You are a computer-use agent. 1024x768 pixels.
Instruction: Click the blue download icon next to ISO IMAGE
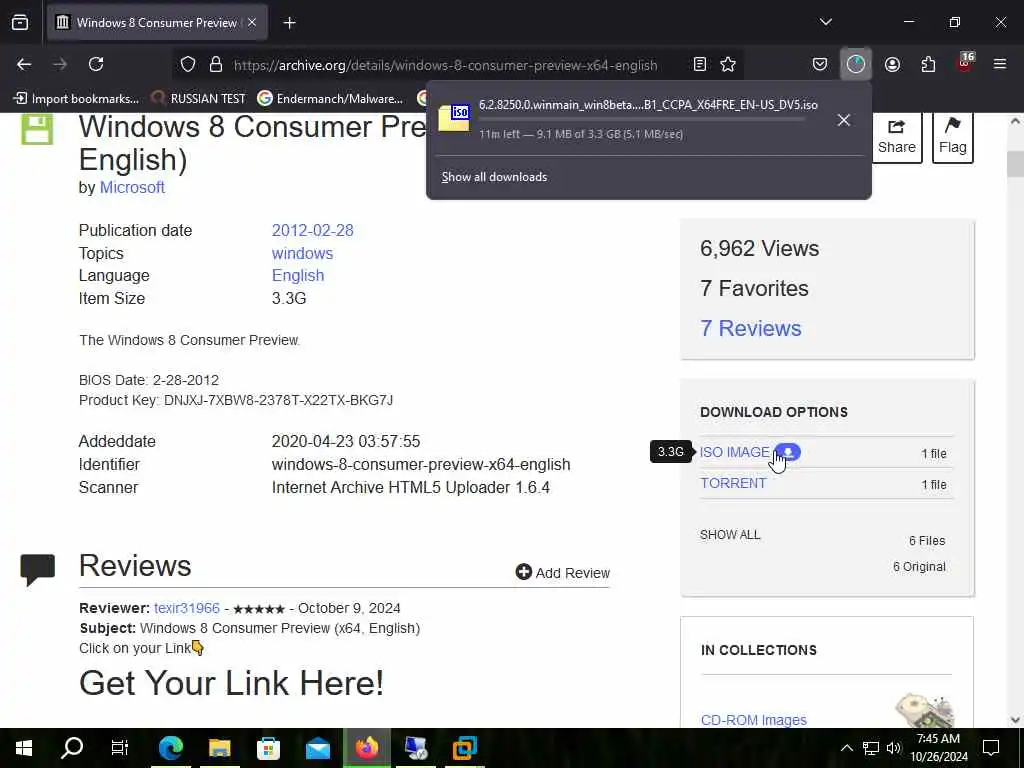(x=788, y=452)
